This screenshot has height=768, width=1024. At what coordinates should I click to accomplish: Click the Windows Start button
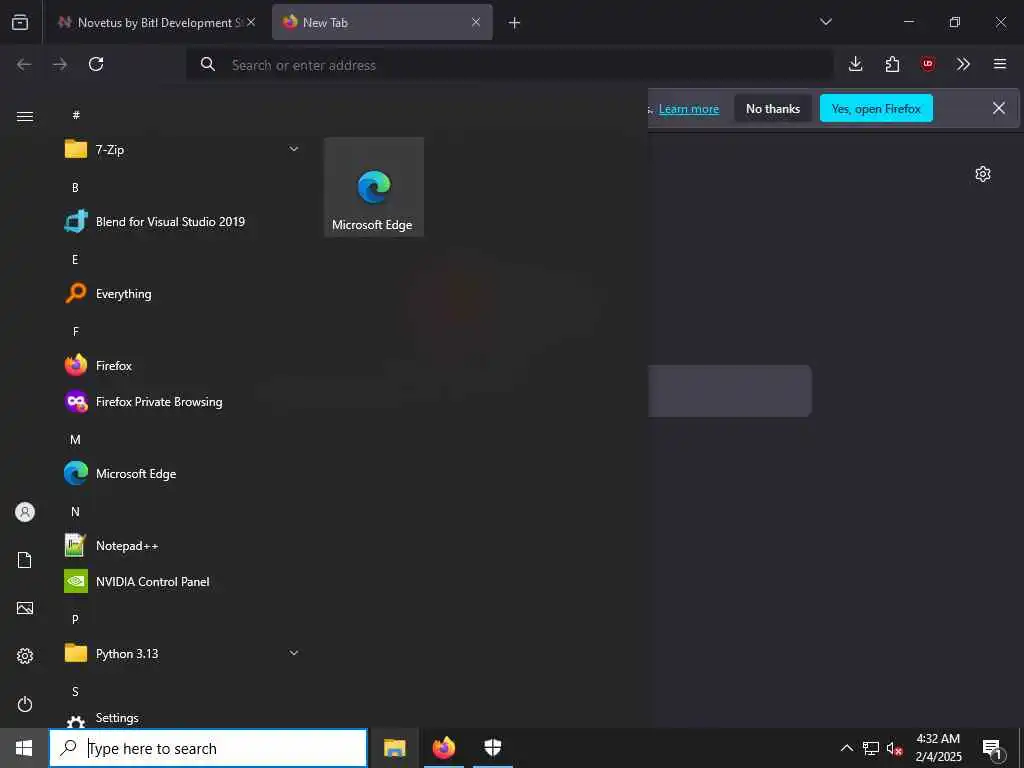click(24, 748)
